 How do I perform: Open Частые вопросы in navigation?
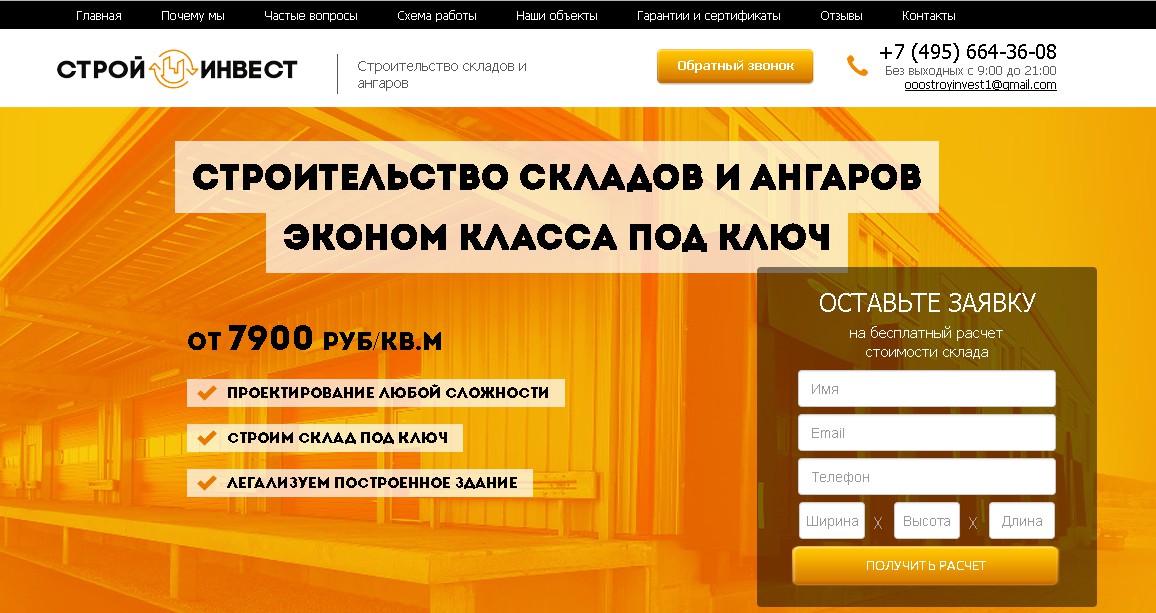point(310,15)
